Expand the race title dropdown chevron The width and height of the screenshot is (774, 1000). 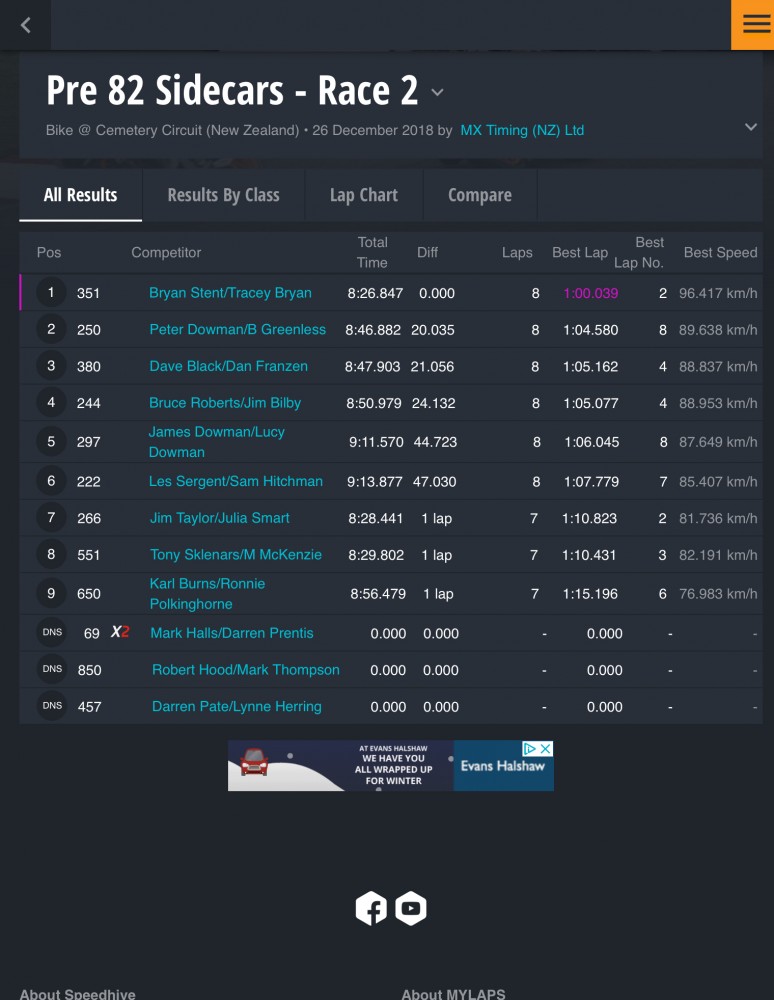(437, 92)
